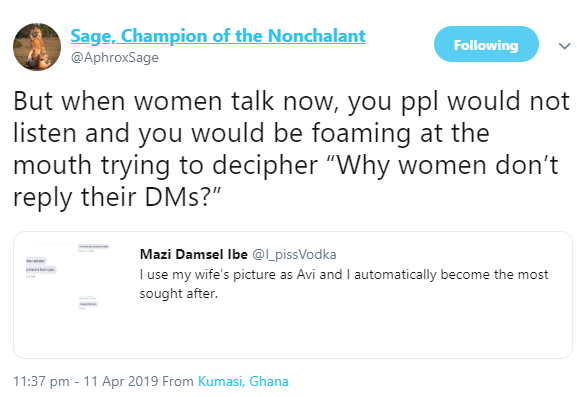Click the top grey chat bubble in the thumbnail

point(94,247)
